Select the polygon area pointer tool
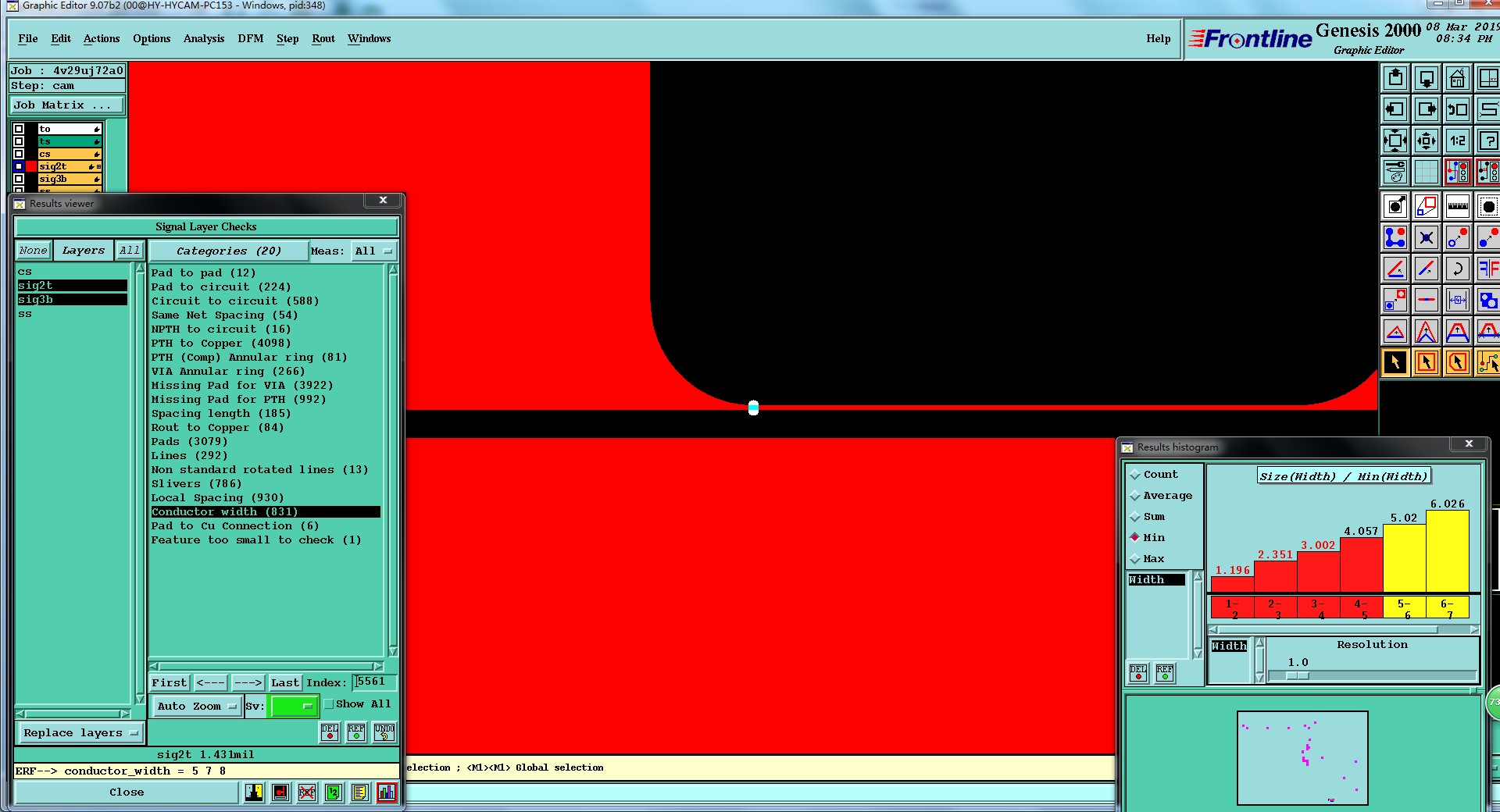Image resolution: width=1500 pixels, height=812 pixels. pyautogui.click(x=1458, y=362)
